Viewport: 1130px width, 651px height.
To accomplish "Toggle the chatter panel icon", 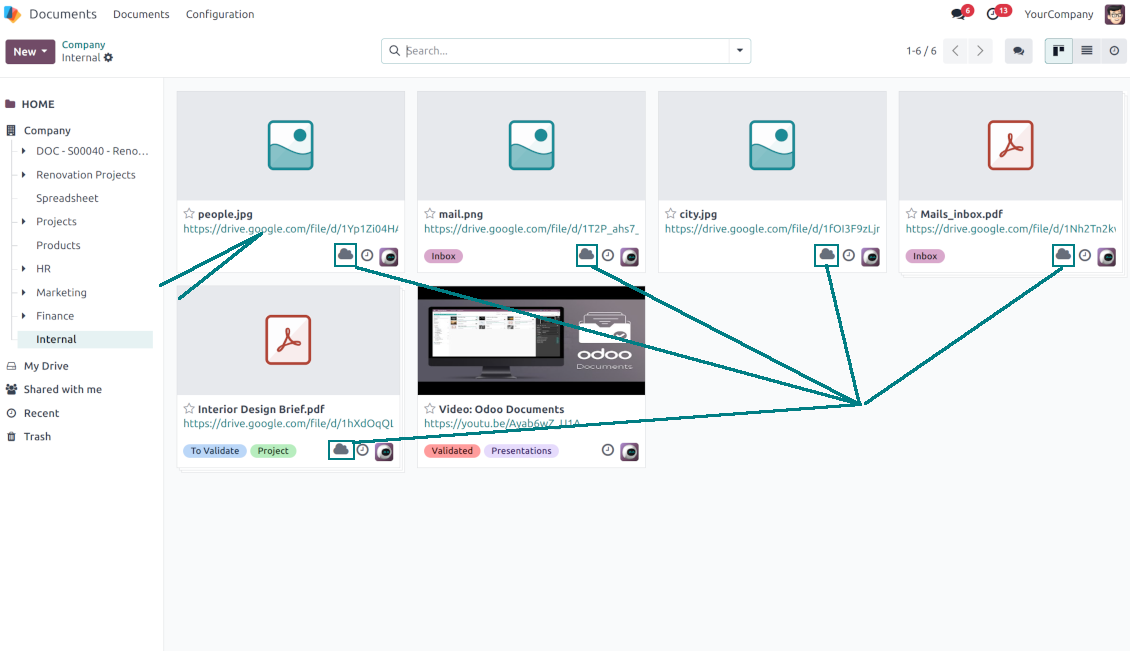I will click(x=1018, y=50).
